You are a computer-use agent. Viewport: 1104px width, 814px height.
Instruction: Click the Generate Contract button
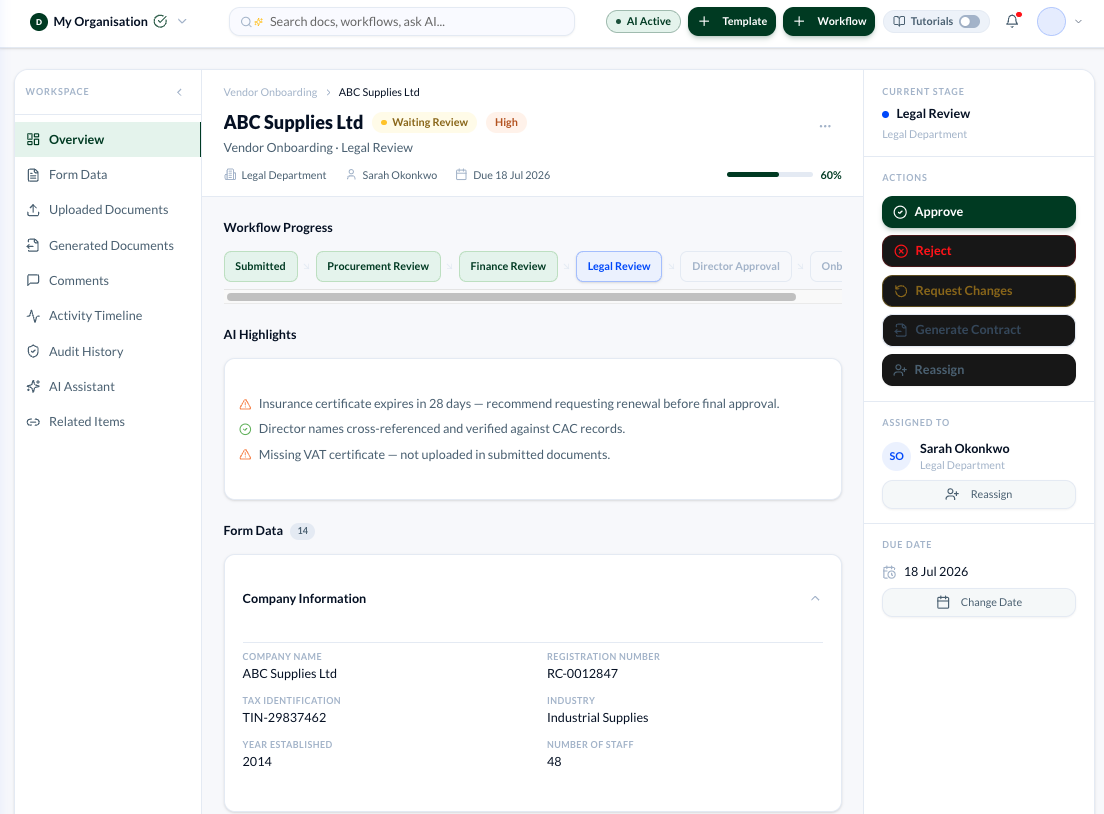979,330
